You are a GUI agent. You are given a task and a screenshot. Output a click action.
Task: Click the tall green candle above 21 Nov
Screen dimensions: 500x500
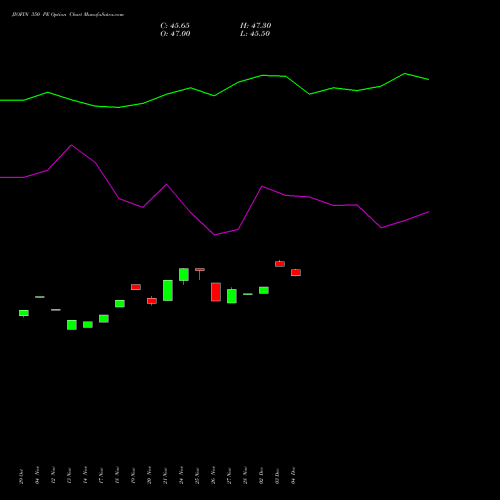pos(168,290)
